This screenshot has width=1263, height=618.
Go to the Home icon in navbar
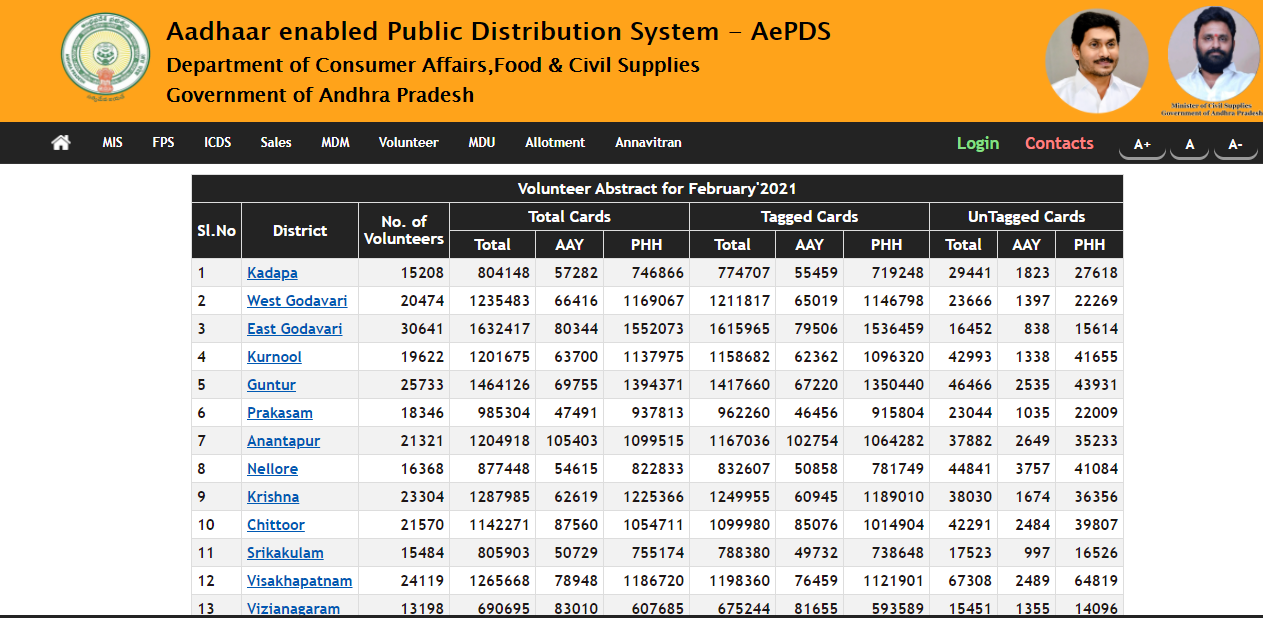tap(61, 143)
